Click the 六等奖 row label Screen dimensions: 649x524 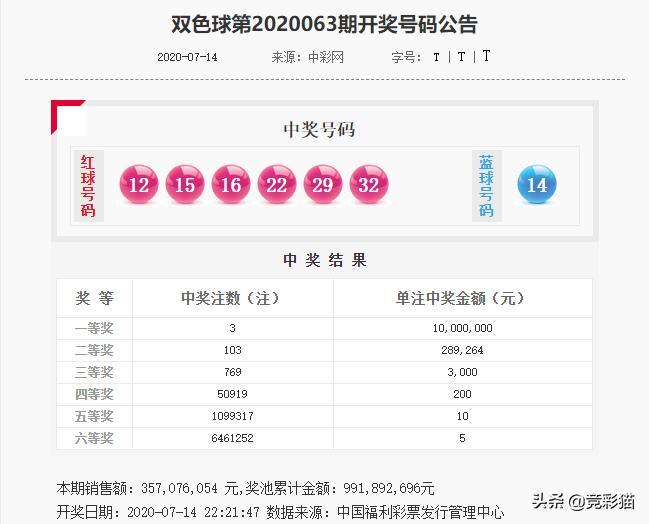(x=94, y=438)
